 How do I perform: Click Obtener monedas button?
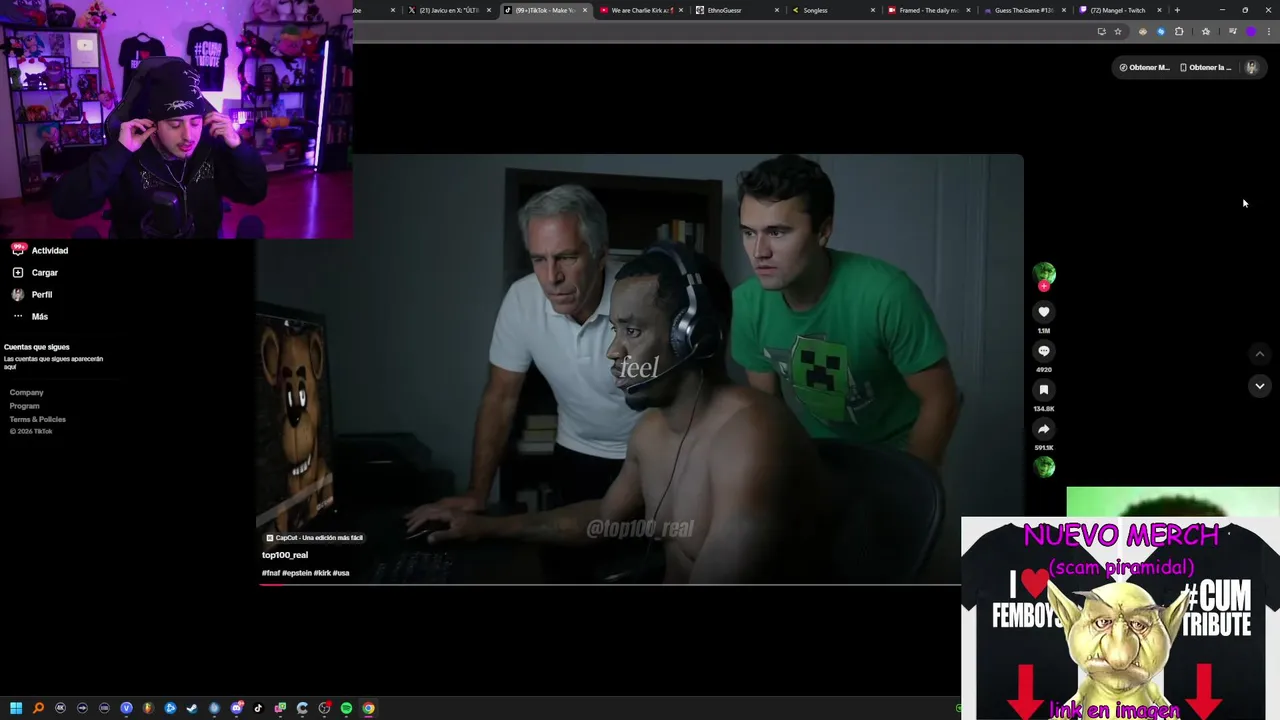tap(1144, 68)
